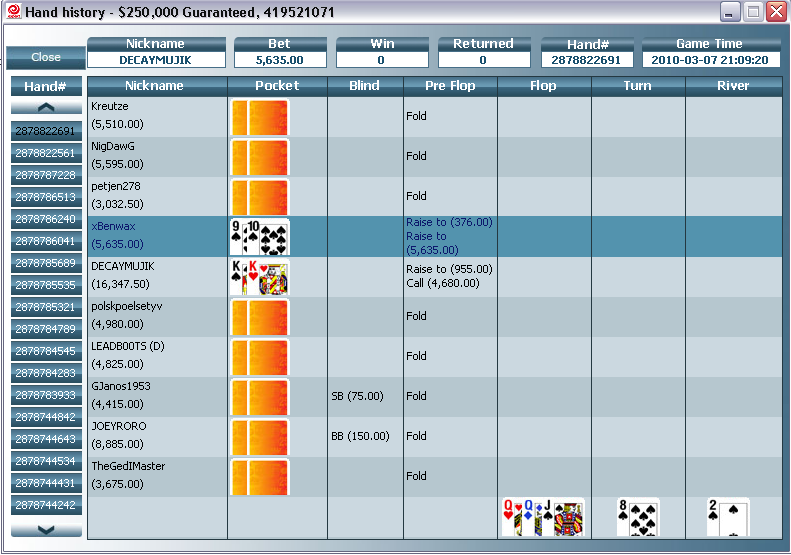This screenshot has height=555, width=791.
Task: Click the BB (150.00) blind entry
Action: click(x=360, y=436)
